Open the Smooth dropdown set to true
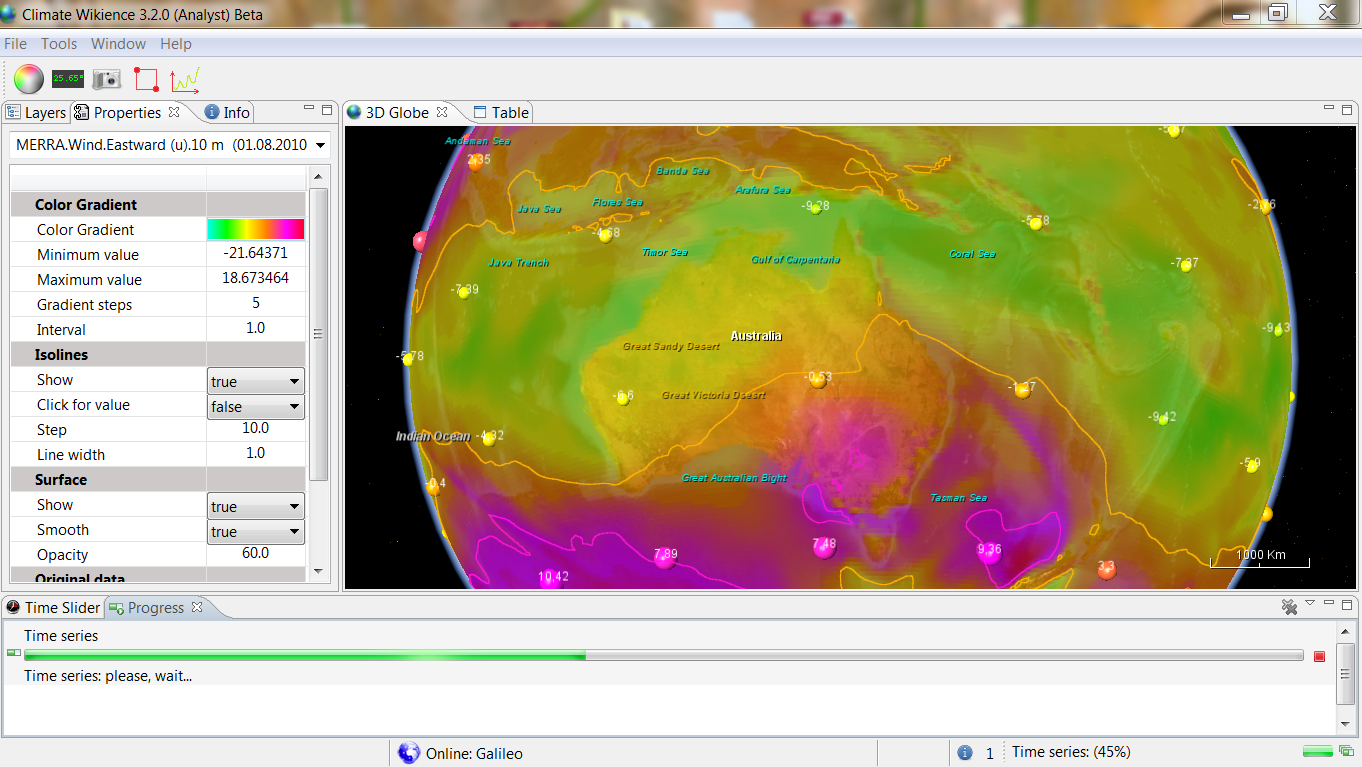This screenshot has height=767, width=1362. click(256, 531)
